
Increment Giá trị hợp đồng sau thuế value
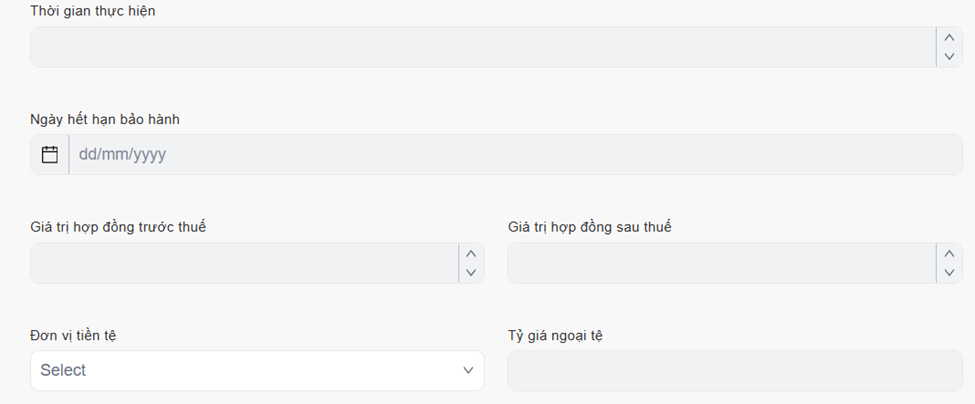(x=948, y=253)
